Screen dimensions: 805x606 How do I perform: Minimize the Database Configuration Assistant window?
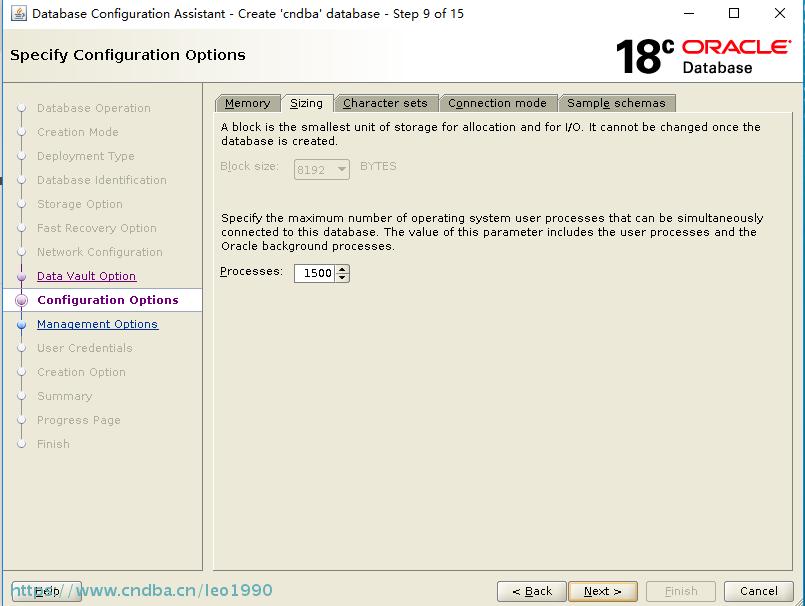coord(689,13)
